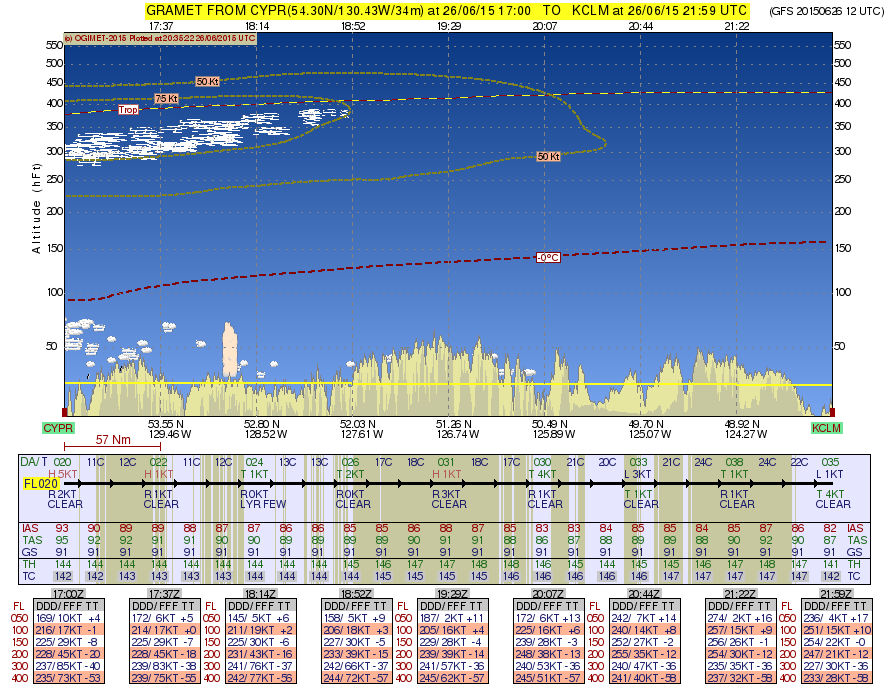
Task: Click the 75 Kt isotach label
Action: click(166, 98)
